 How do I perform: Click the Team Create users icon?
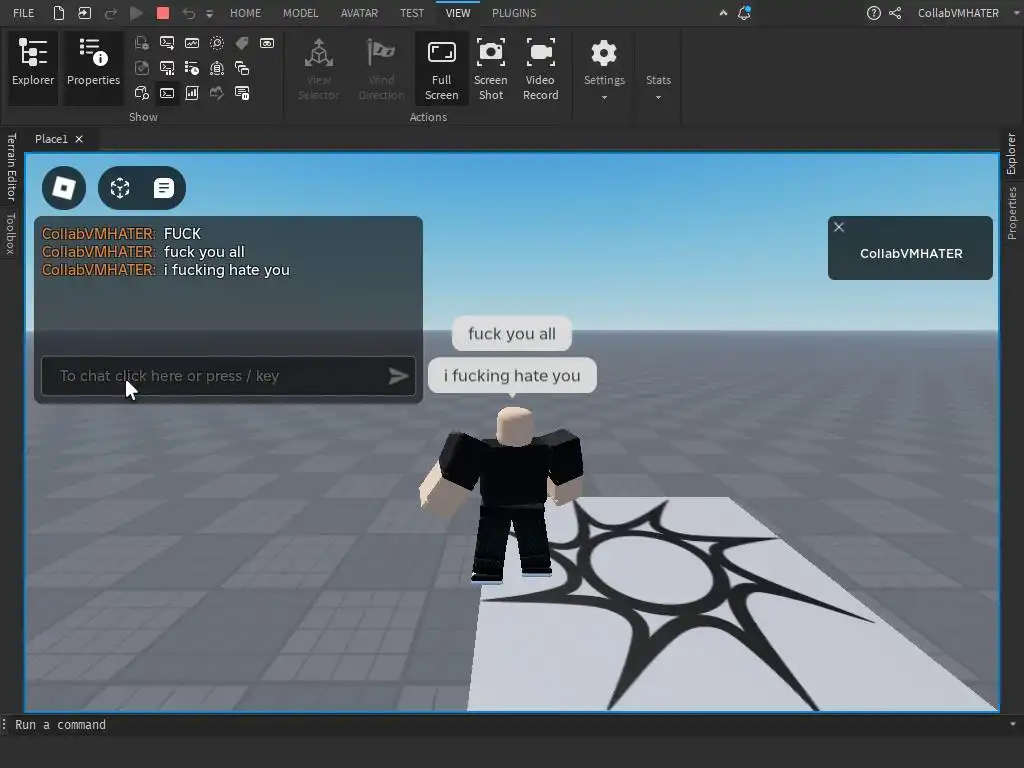(x=217, y=68)
